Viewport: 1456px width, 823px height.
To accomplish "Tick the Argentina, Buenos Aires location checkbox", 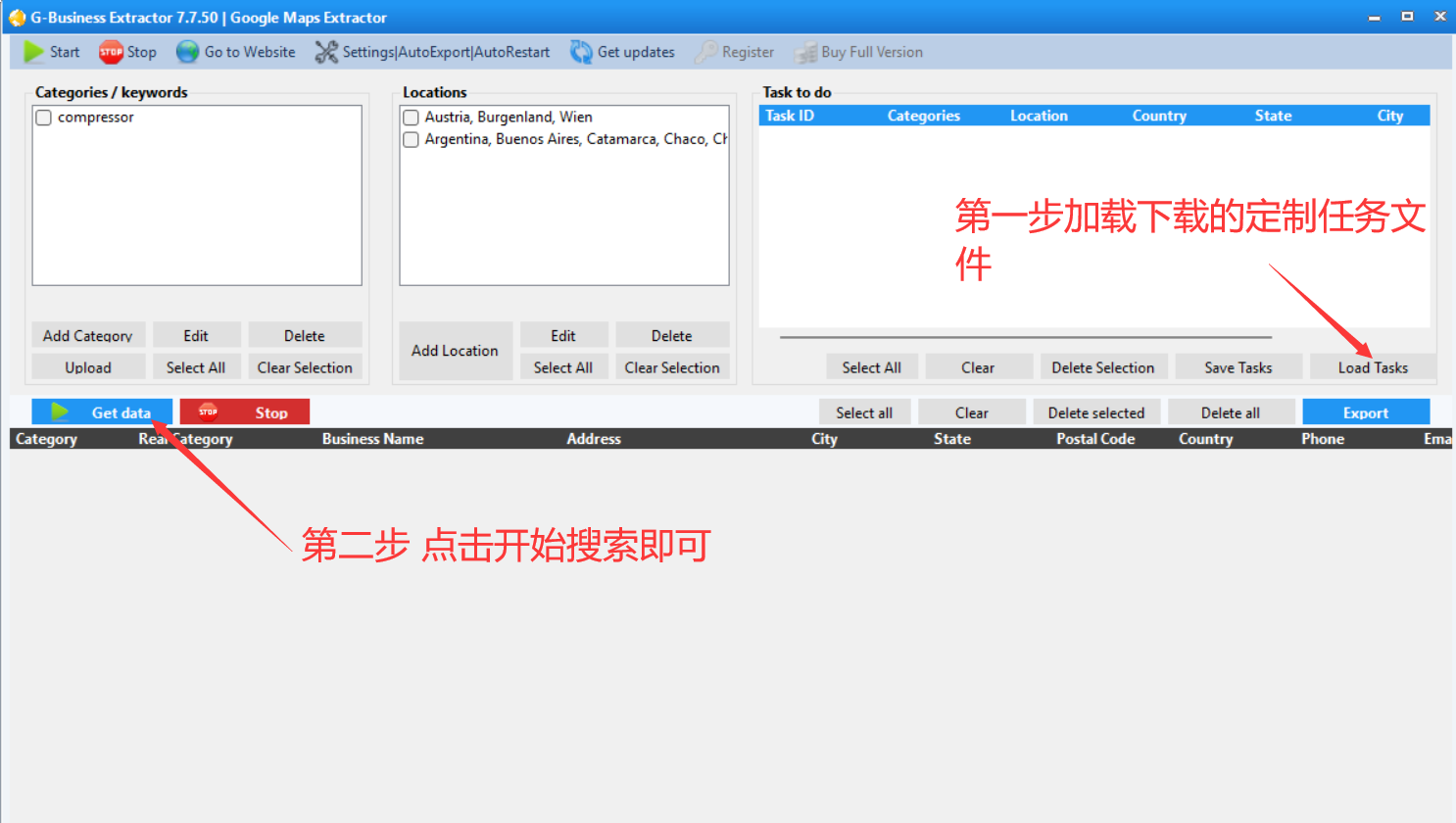I will point(411,139).
